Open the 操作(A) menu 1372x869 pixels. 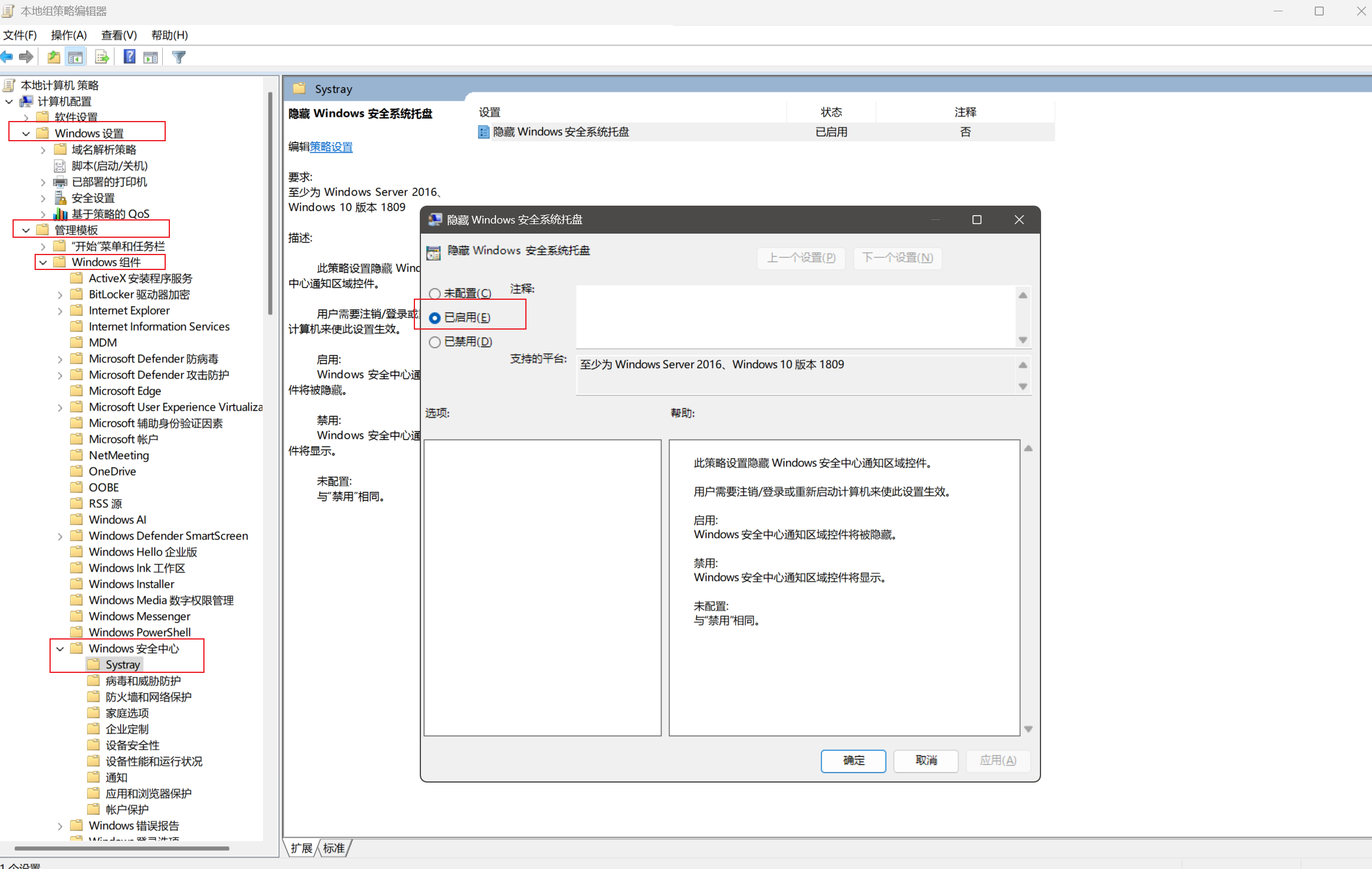pyautogui.click(x=69, y=35)
